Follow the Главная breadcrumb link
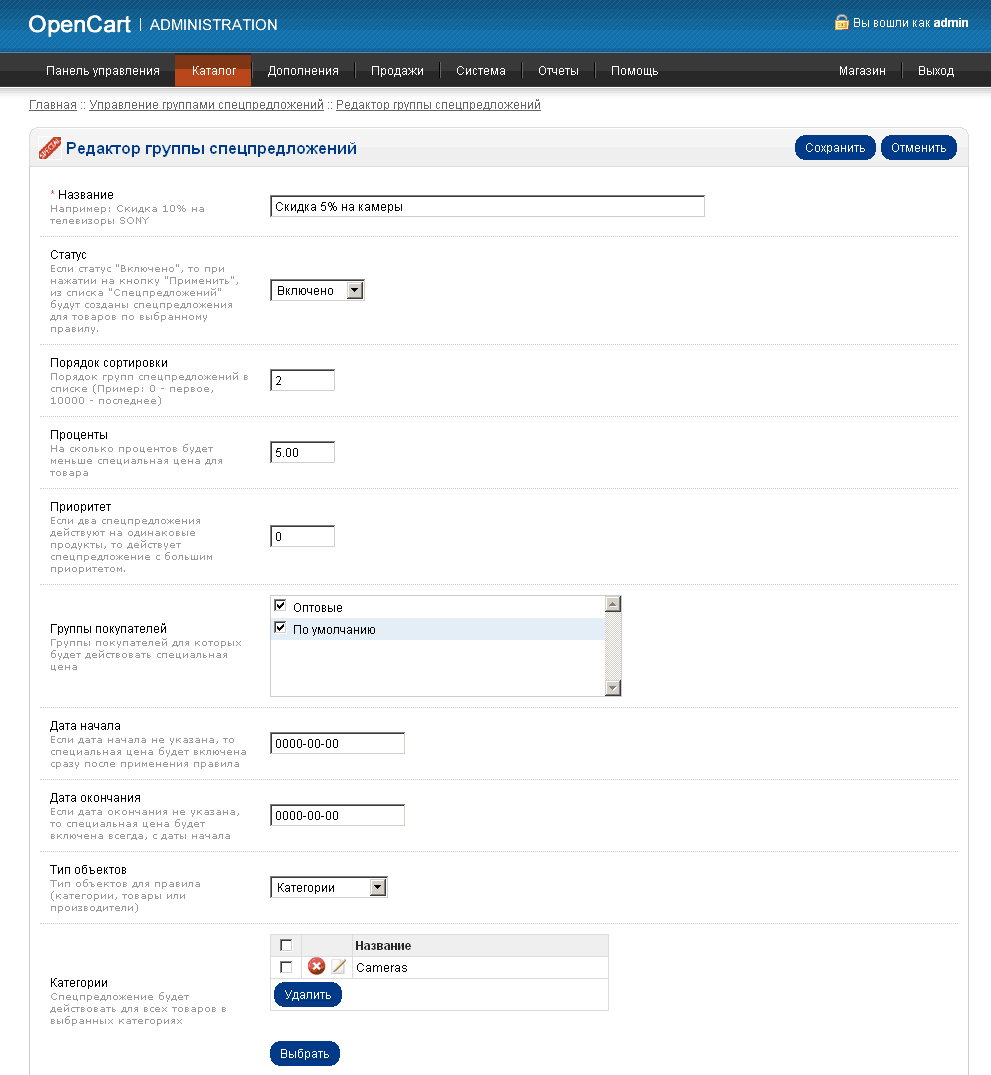 point(53,105)
